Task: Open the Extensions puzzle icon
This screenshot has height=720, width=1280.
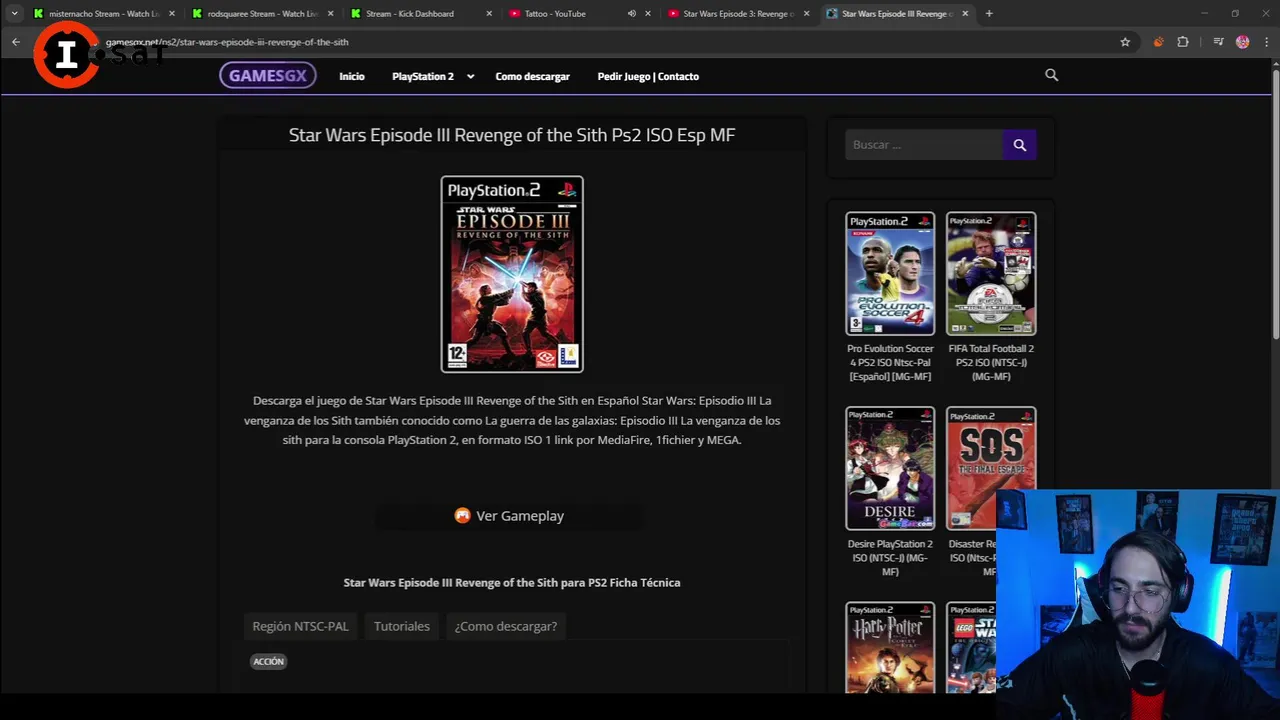Action: click(x=1183, y=42)
